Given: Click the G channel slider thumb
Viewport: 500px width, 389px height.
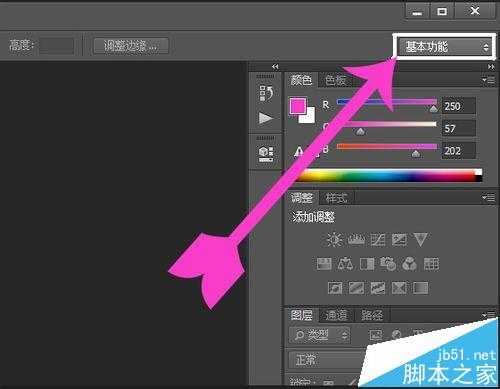Looking at the screenshot, I should [x=360, y=132].
